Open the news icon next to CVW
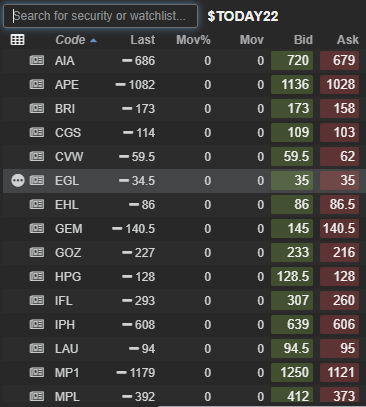This screenshot has width=366, height=407. [x=37, y=156]
